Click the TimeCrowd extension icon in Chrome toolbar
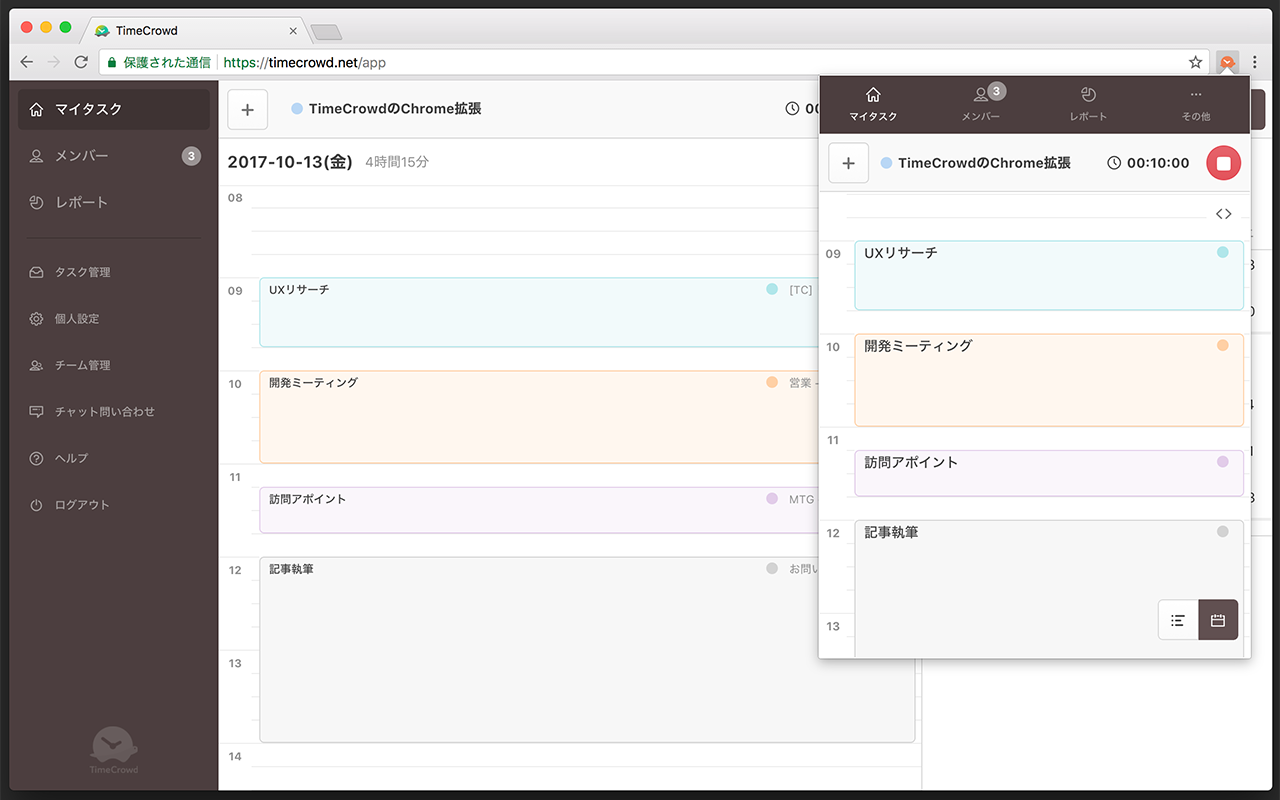1280x800 pixels. click(1227, 61)
